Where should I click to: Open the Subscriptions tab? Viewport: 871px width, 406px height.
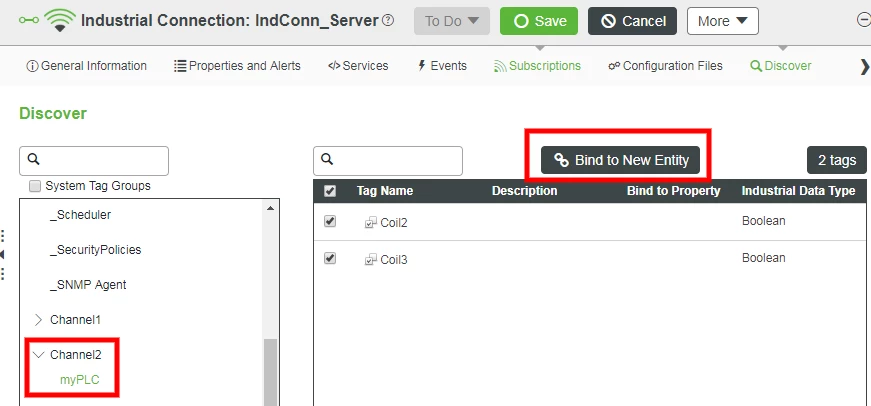(x=537, y=66)
